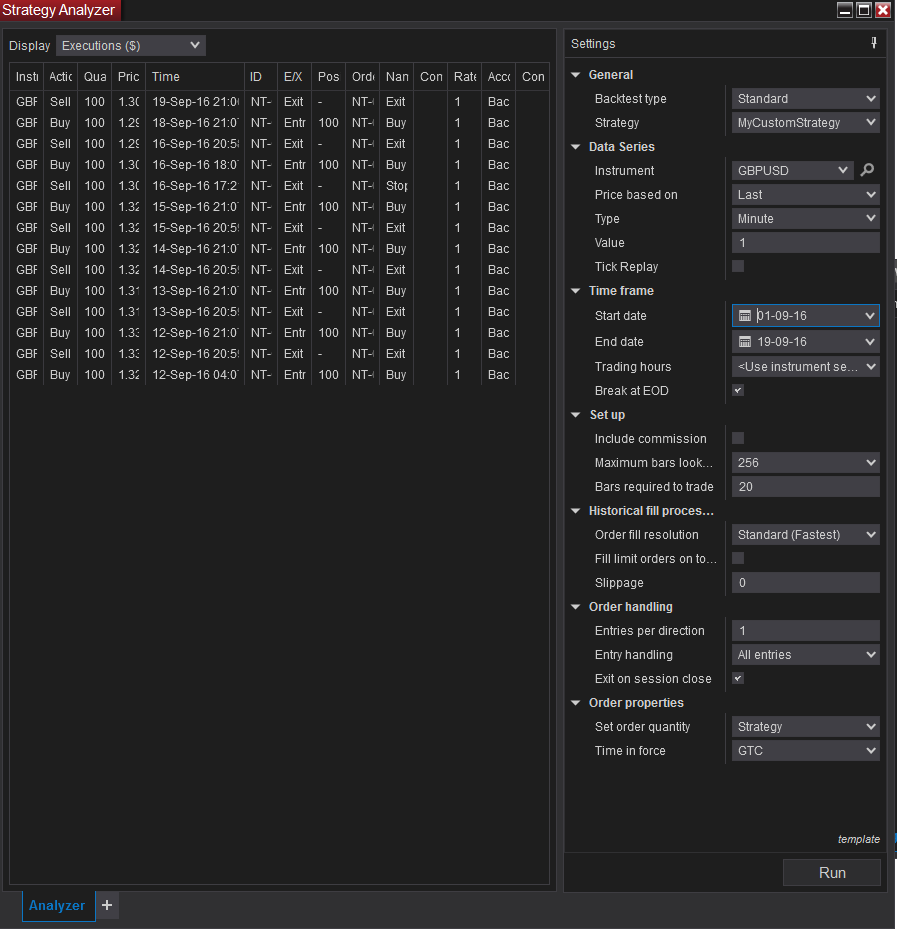Viewport: 897px width, 929px height.
Task: Collapse Historical fill processing section
Action: tap(575, 511)
